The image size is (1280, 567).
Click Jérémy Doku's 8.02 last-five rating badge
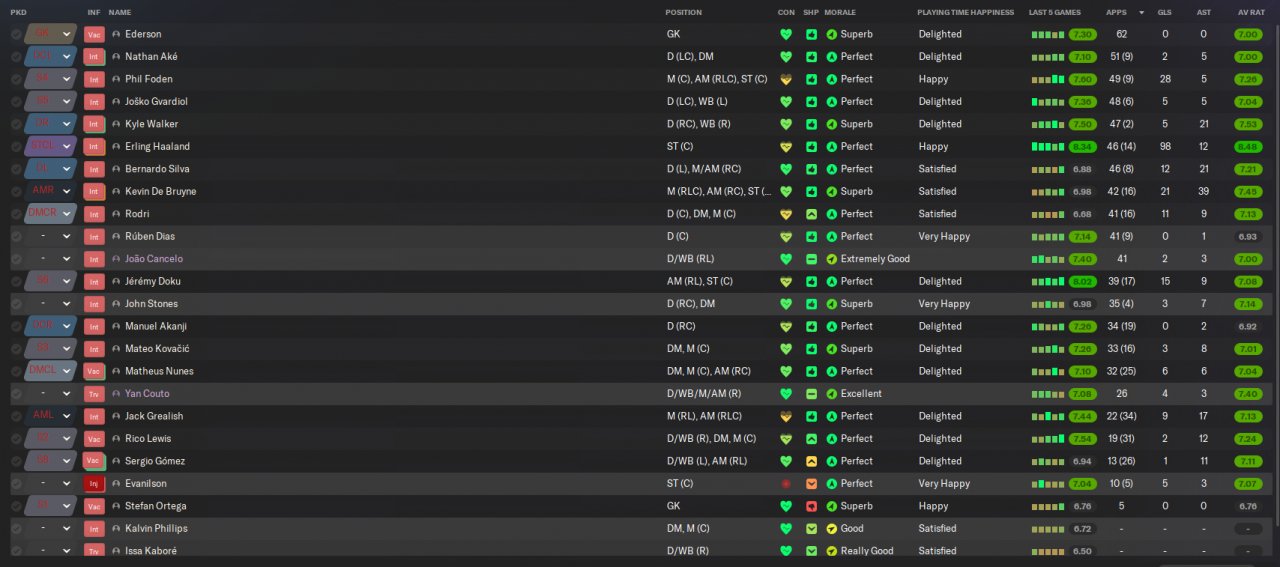click(x=1082, y=282)
